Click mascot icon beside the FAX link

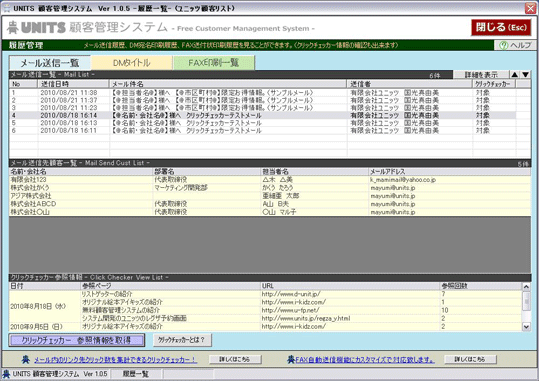tap(291, 360)
